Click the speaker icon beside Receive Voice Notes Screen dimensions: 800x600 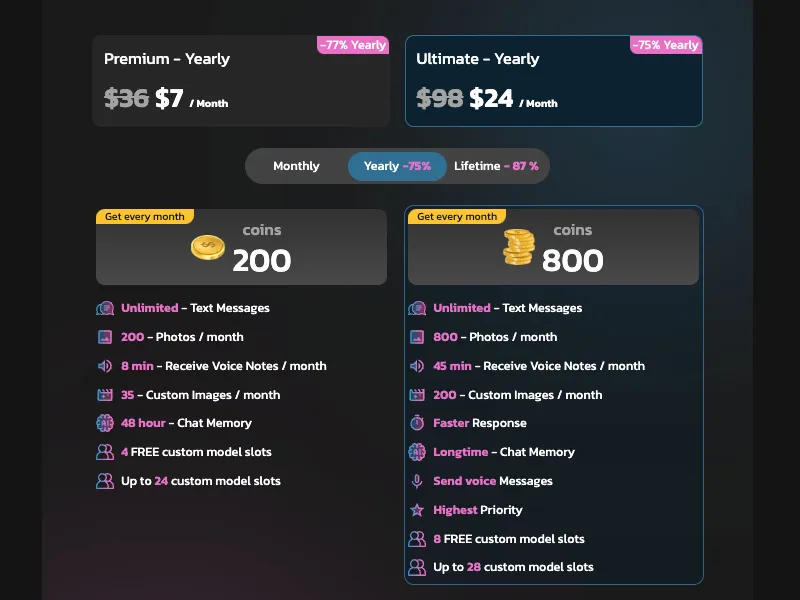pos(104,366)
